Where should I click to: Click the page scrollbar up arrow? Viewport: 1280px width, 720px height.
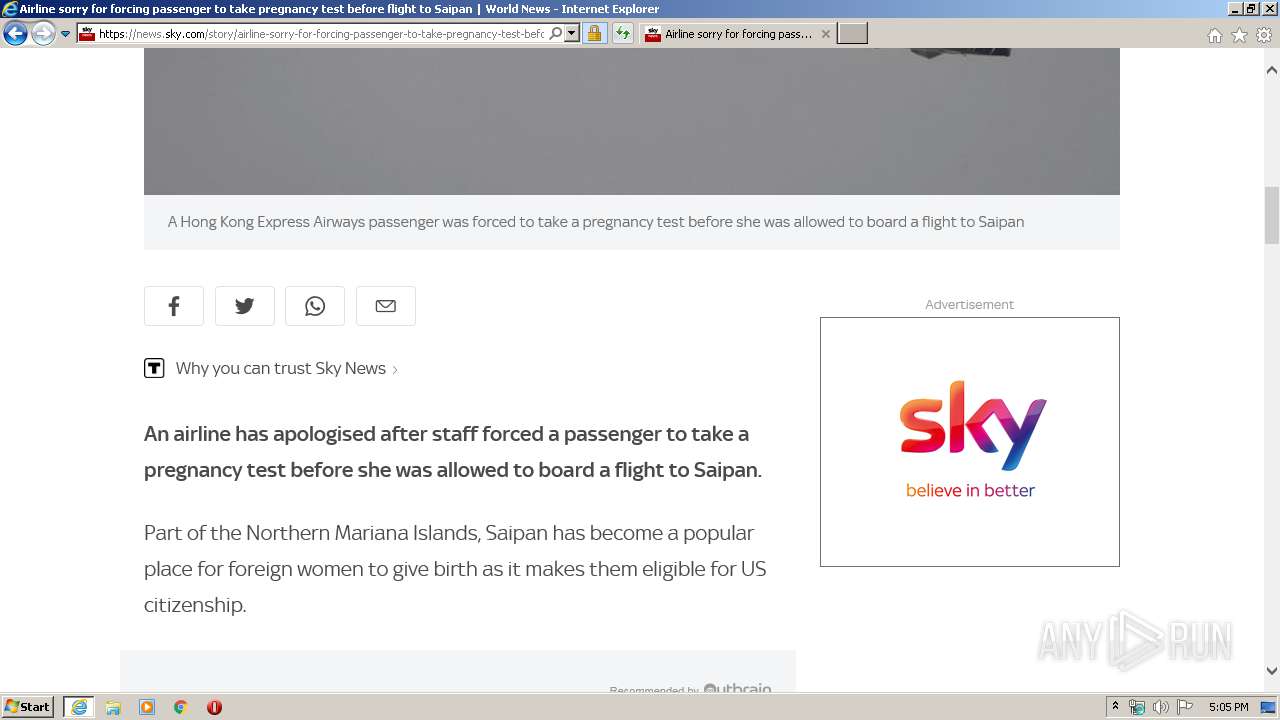click(x=1272, y=70)
